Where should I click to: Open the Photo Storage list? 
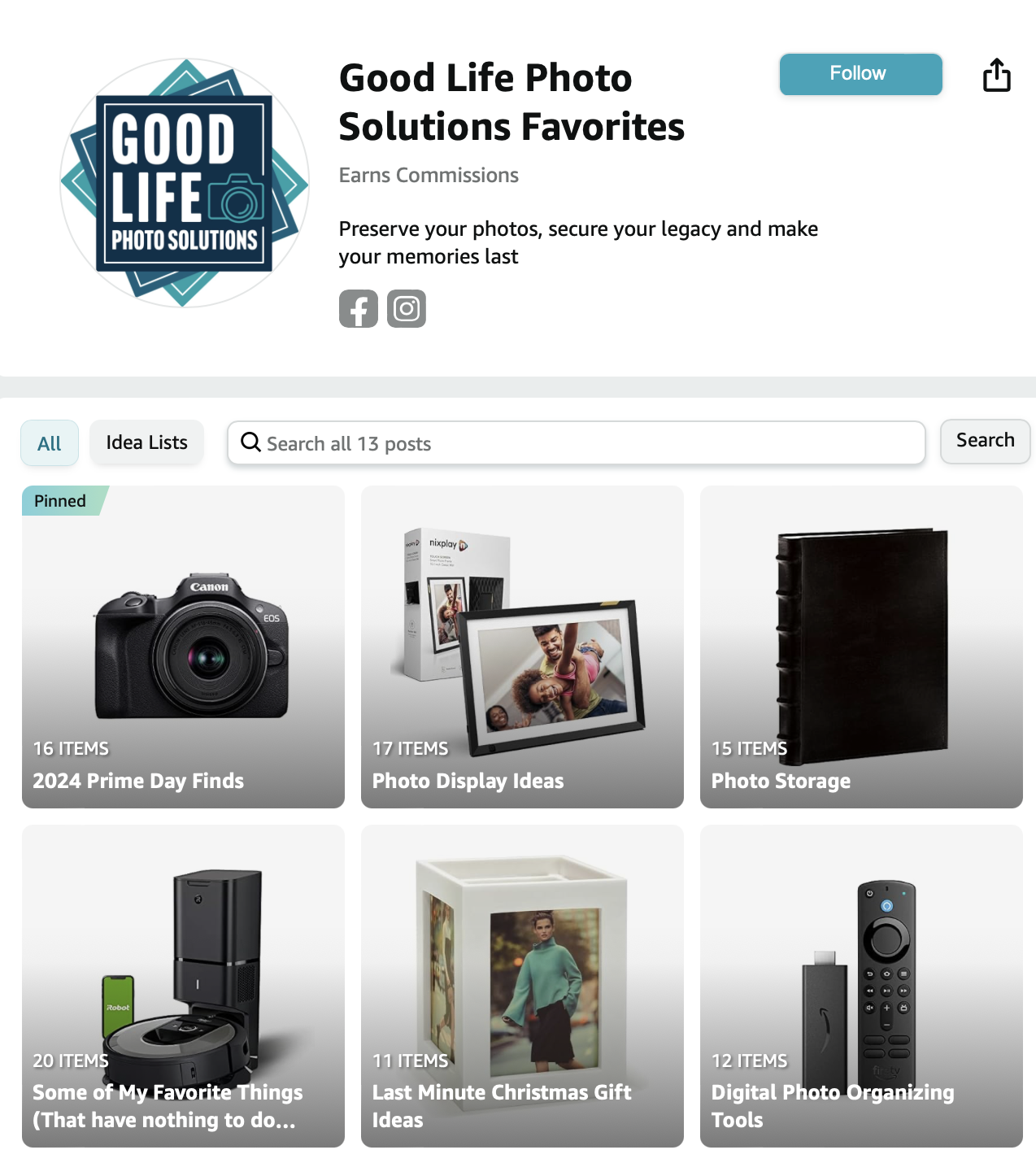pyautogui.click(x=861, y=647)
